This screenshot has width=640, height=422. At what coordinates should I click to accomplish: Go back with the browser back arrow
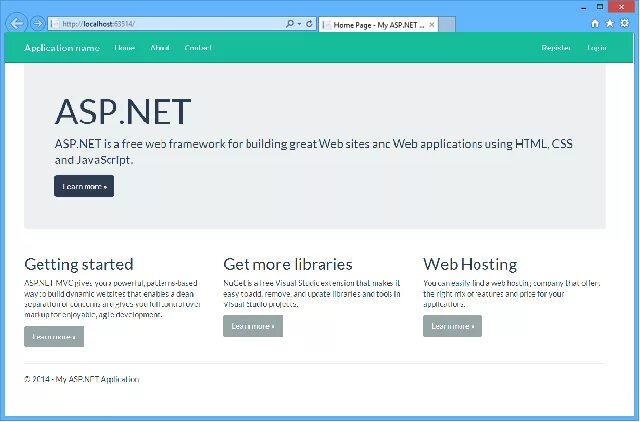pyautogui.click(x=16, y=24)
